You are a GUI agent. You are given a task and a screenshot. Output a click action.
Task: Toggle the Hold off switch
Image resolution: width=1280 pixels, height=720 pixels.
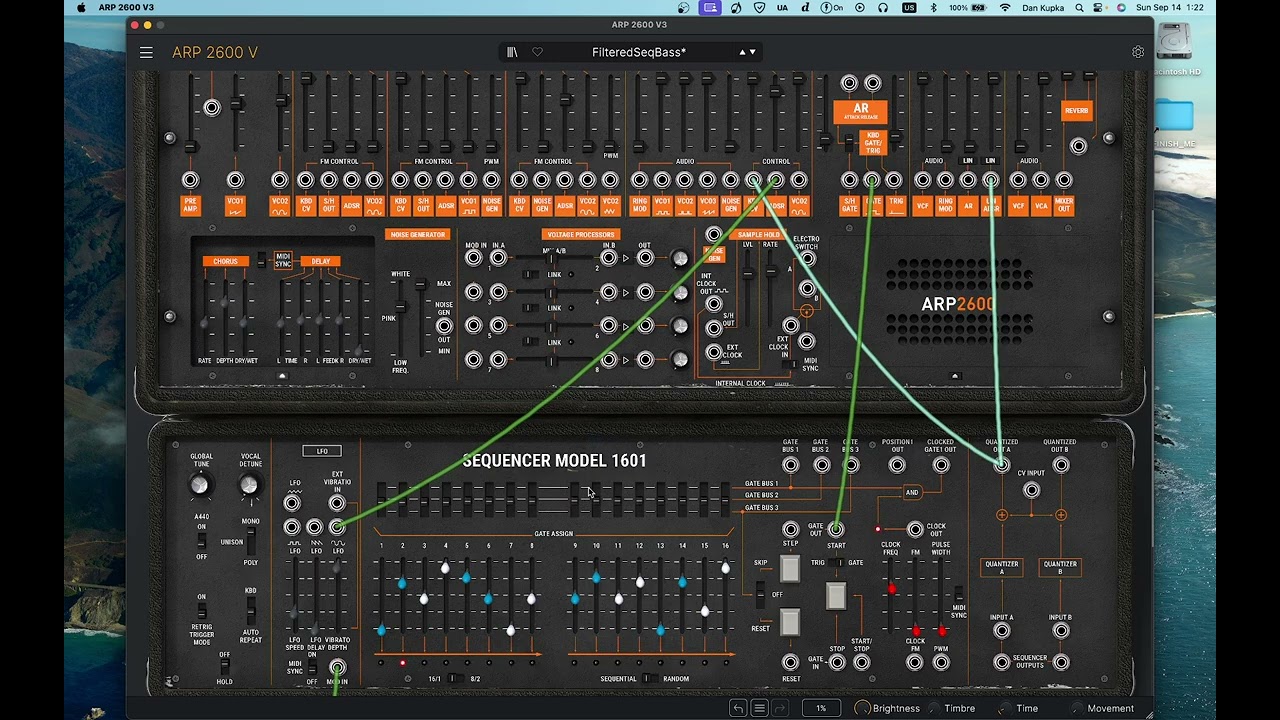pyautogui.click(x=225, y=666)
